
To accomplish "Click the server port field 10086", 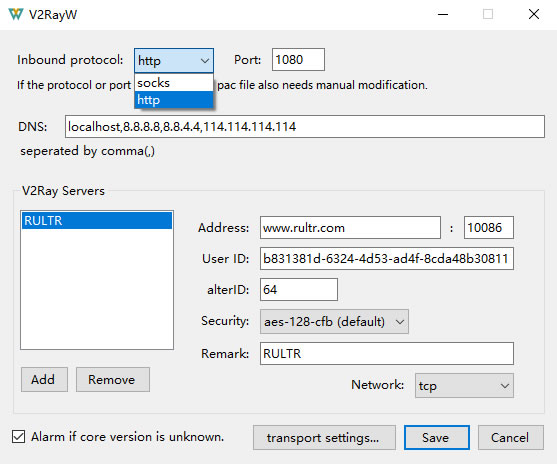I will pos(488,227).
